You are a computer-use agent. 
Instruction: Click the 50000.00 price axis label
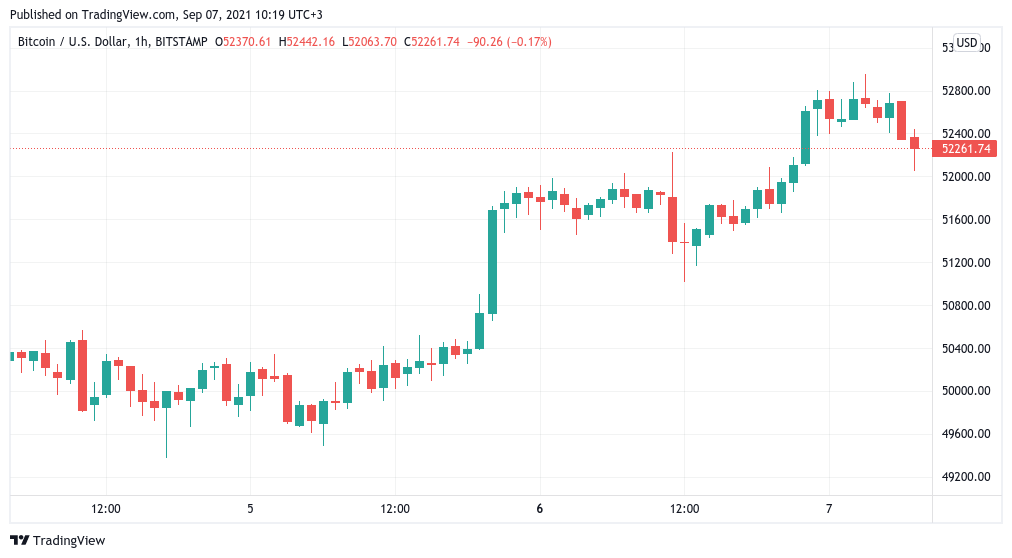coord(966,391)
